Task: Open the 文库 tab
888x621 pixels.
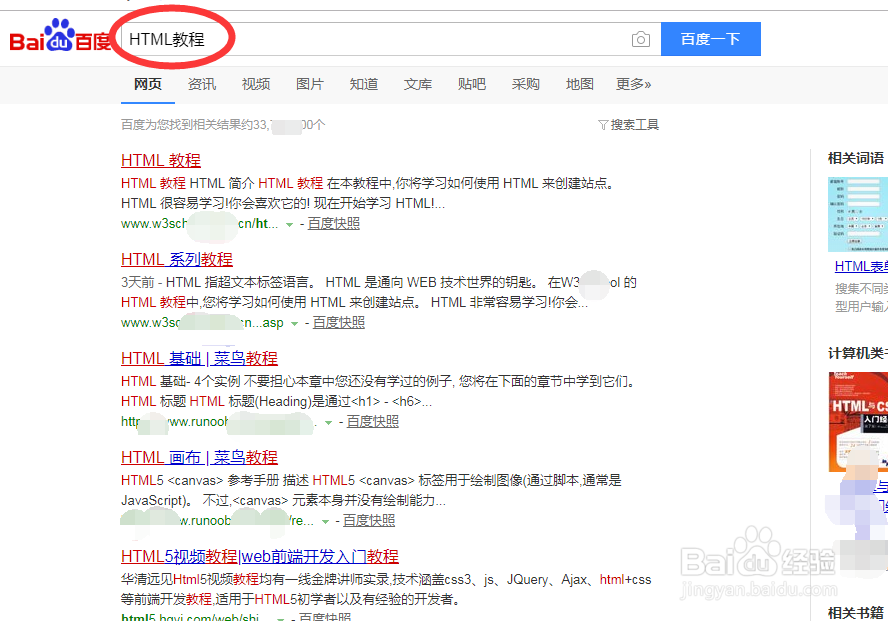Action: click(417, 84)
